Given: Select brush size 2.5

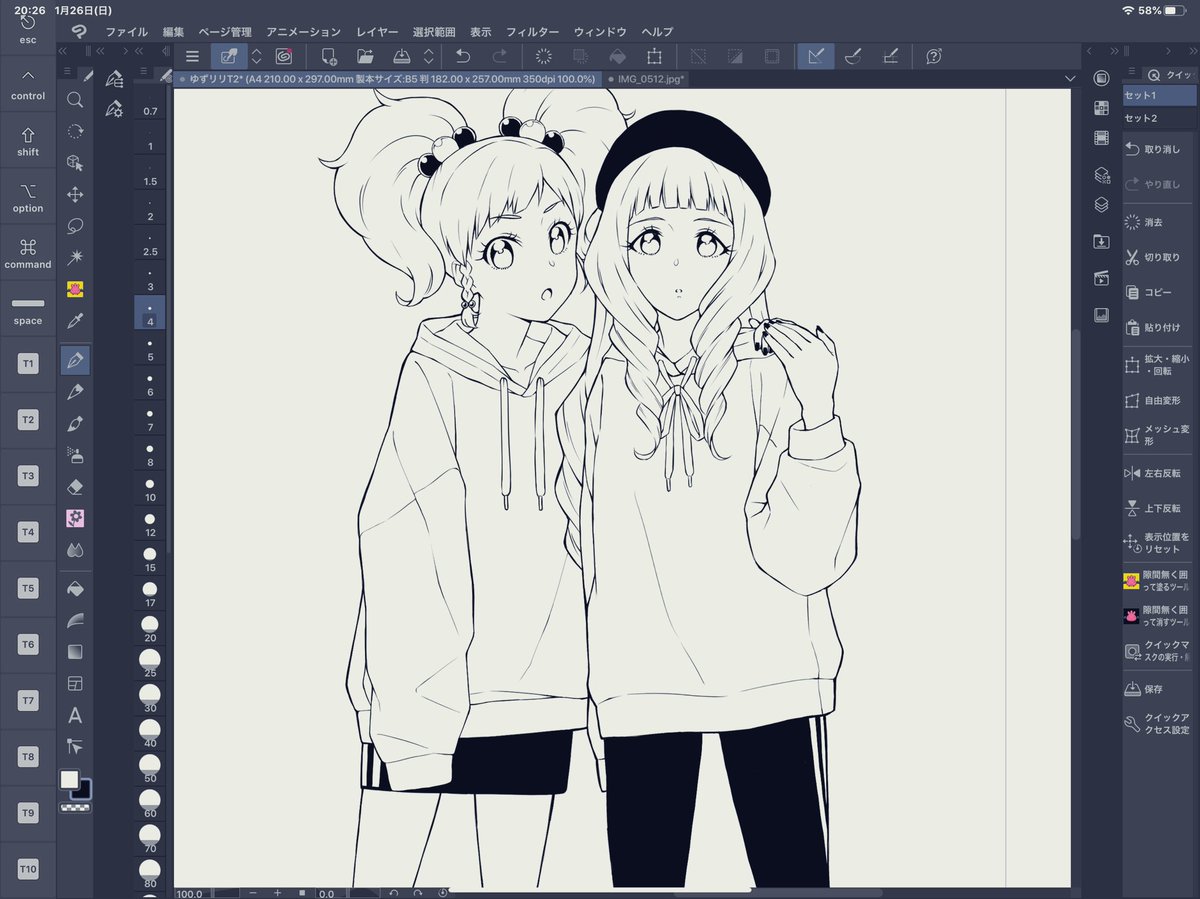Looking at the screenshot, I should click(x=150, y=243).
